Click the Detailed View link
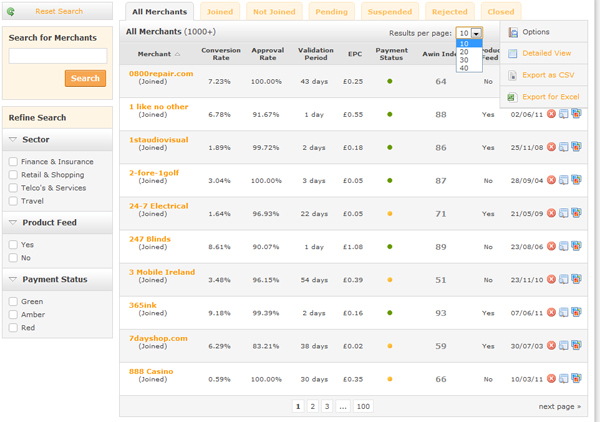The height and width of the screenshot is (422, 600). coord(547,53)
